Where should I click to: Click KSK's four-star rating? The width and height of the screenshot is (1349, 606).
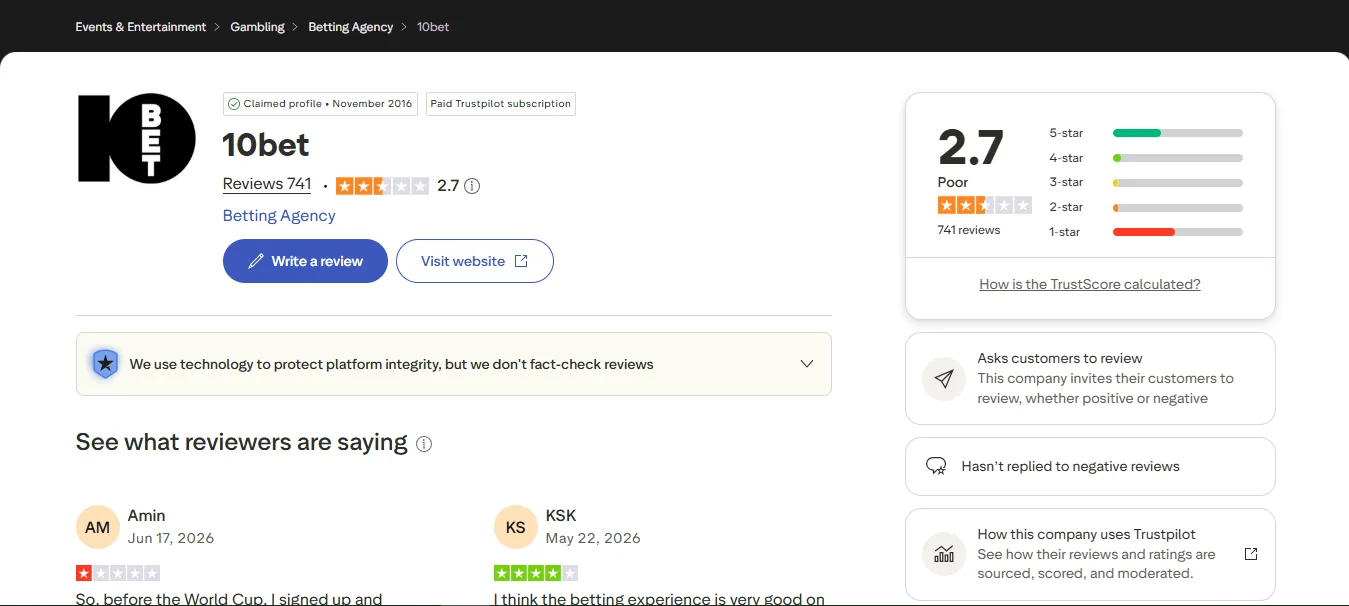[x=536, y=573]
